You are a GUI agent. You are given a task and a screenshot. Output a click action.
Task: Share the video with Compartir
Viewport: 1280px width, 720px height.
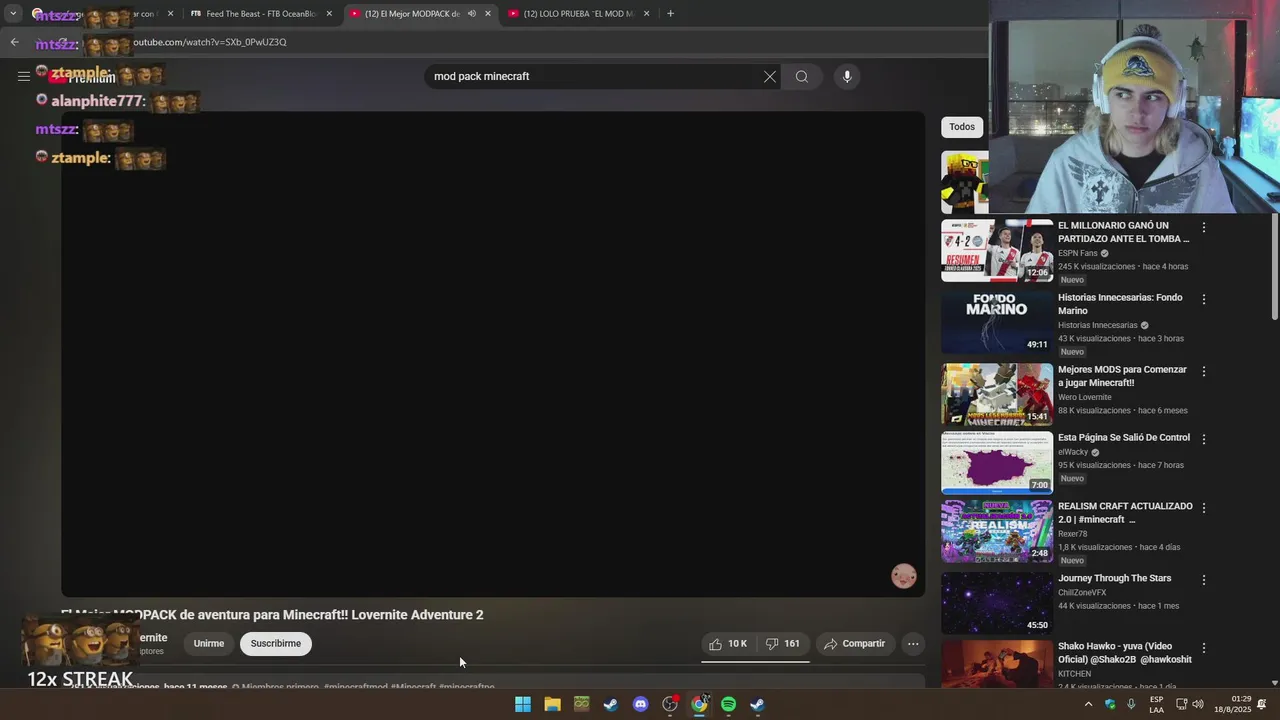click(x=854, y=644)
